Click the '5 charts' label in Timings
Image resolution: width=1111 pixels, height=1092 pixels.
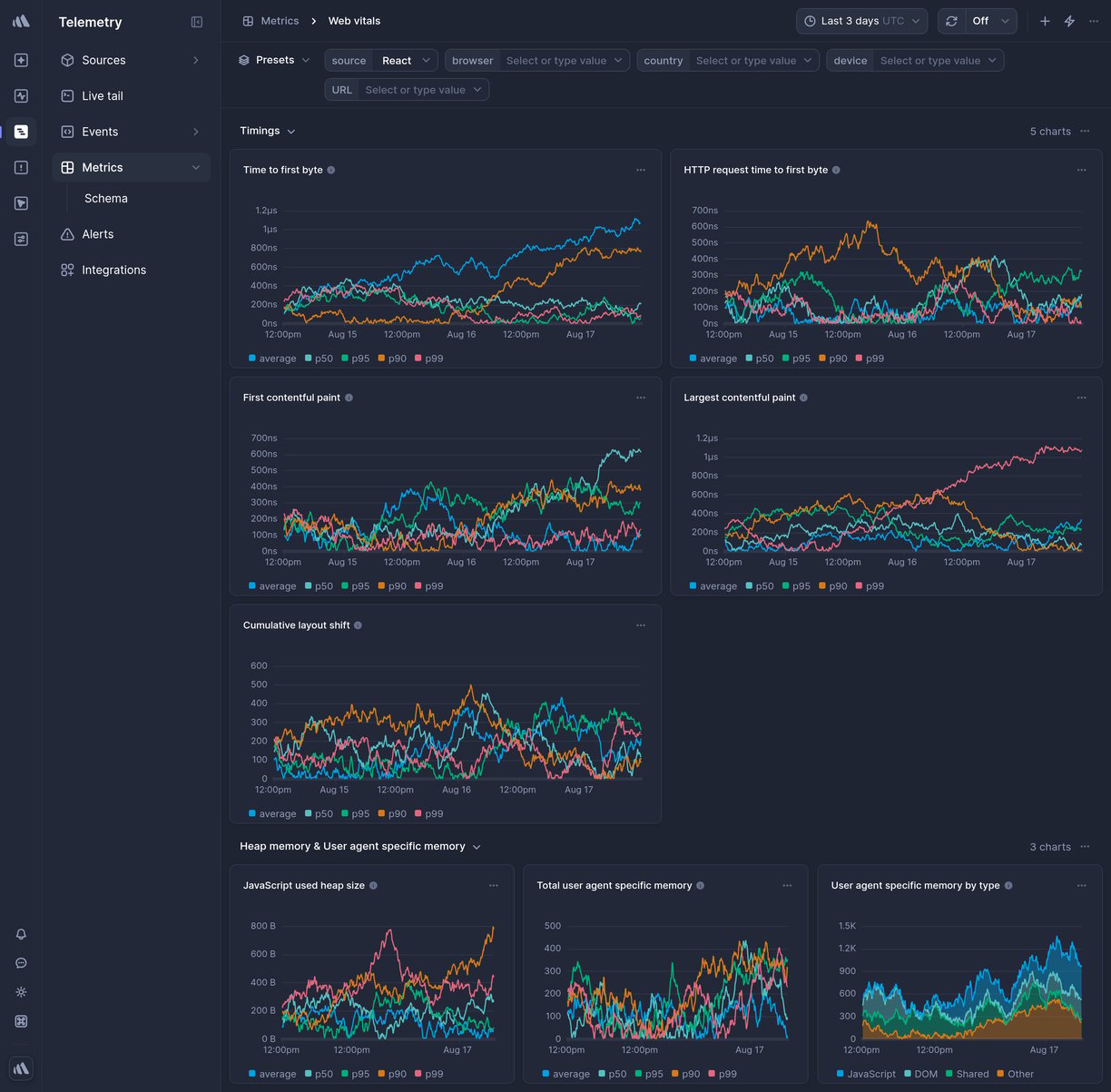[1050, 132]
